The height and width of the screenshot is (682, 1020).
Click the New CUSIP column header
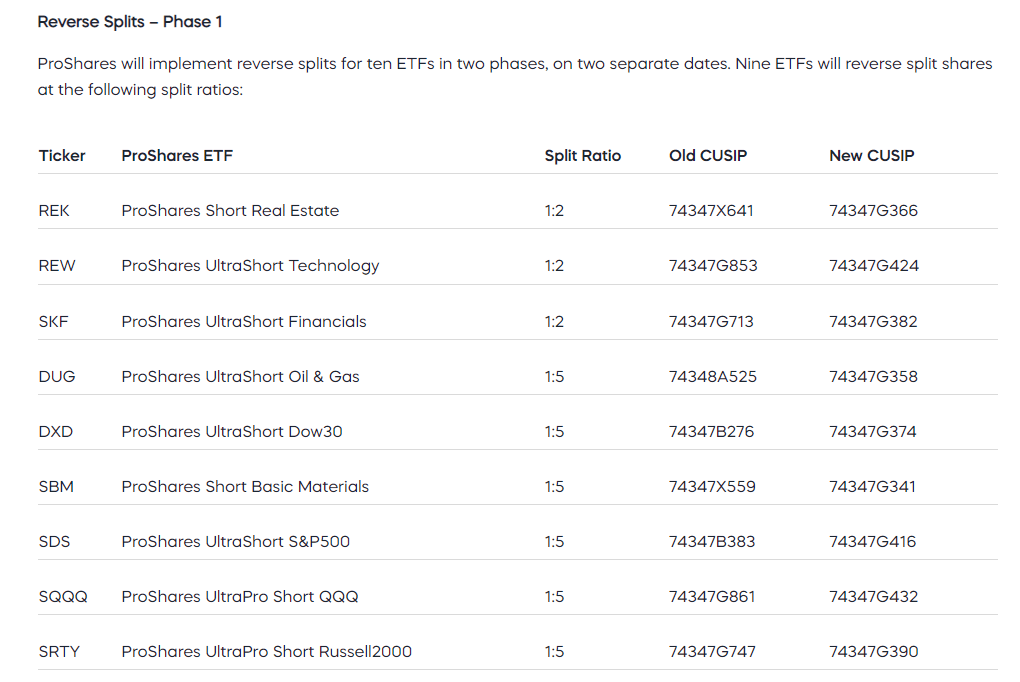872,156
